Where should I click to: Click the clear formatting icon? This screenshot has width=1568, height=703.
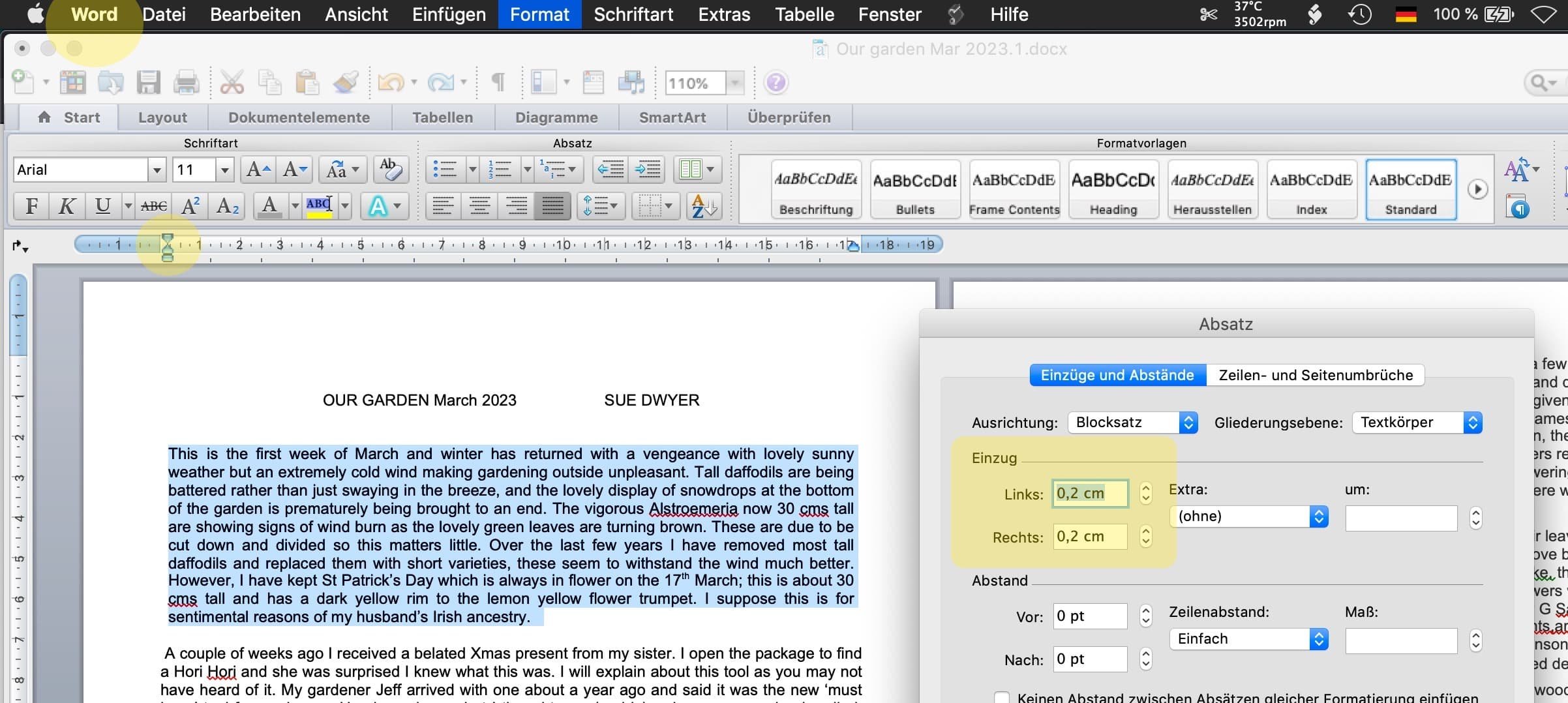(390, 170)
